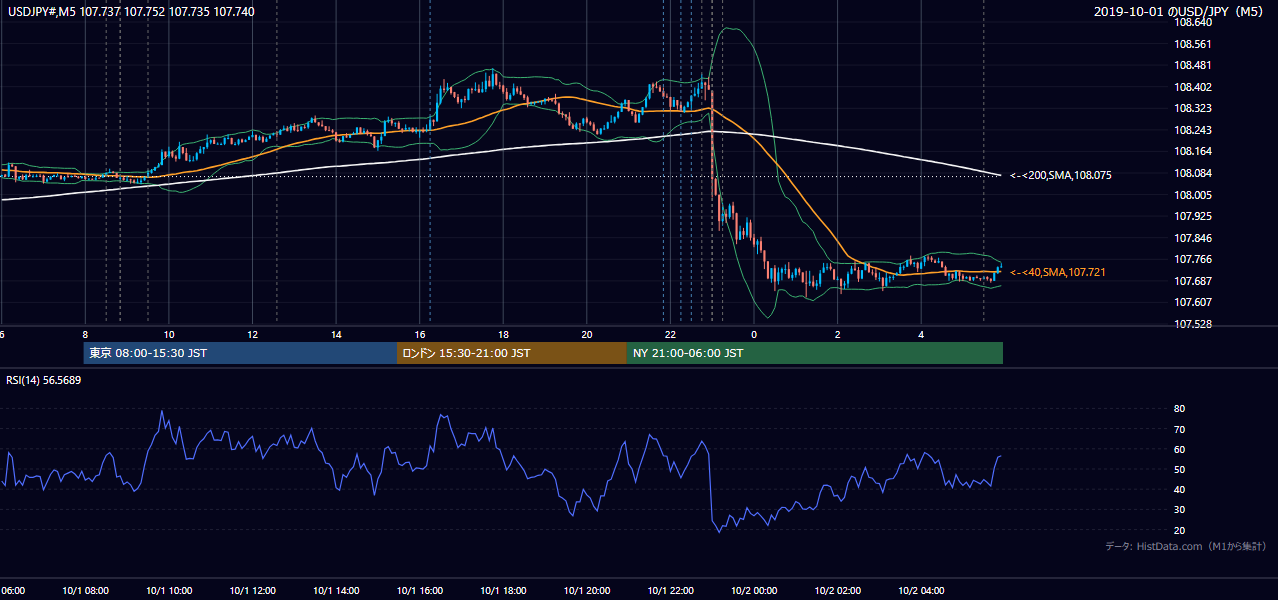Screen dimensions: 1278x600
Task: Click price axis label 108.402
Action: point(1193,87)
